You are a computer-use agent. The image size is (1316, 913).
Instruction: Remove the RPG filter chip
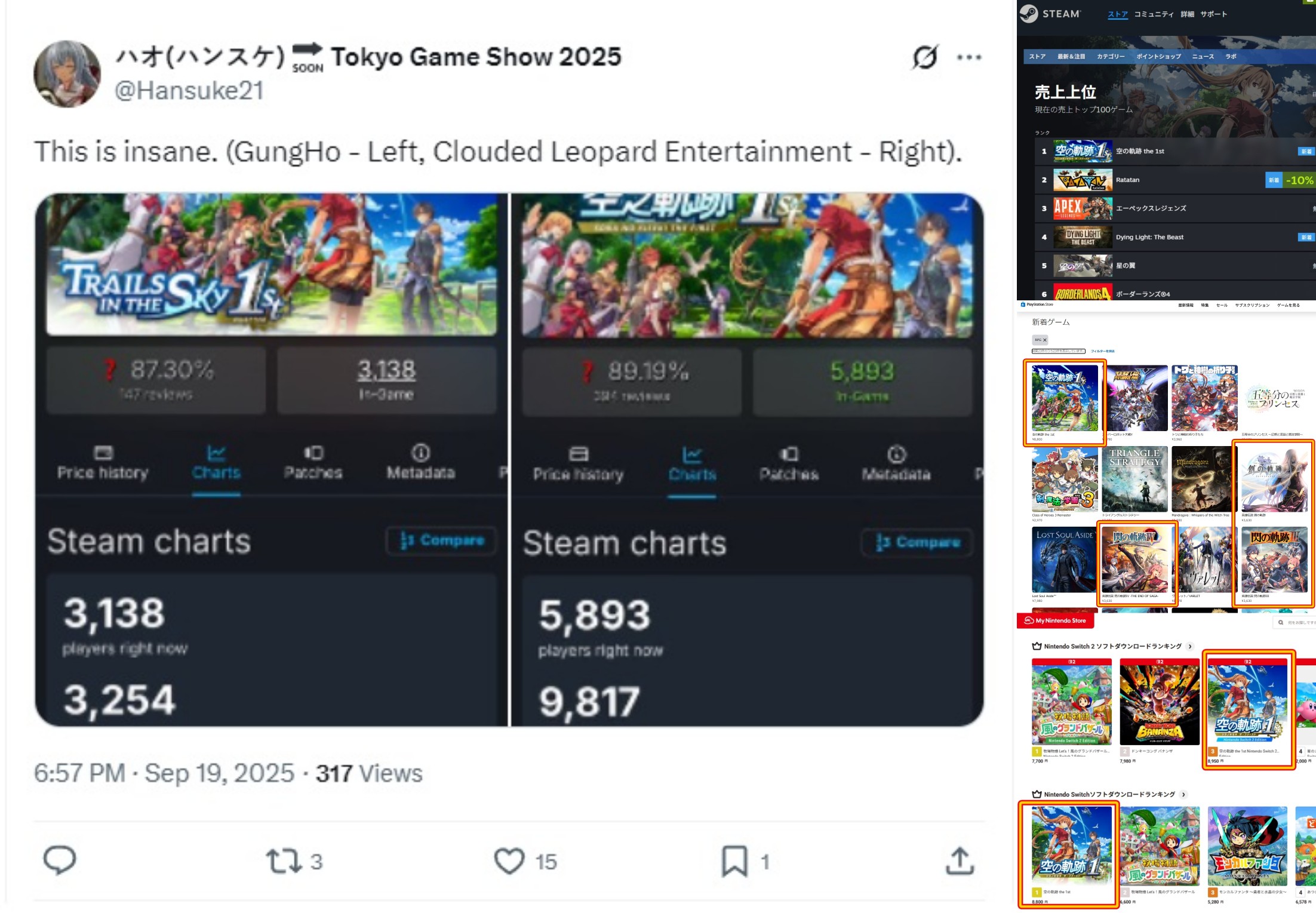point(1045,340)
